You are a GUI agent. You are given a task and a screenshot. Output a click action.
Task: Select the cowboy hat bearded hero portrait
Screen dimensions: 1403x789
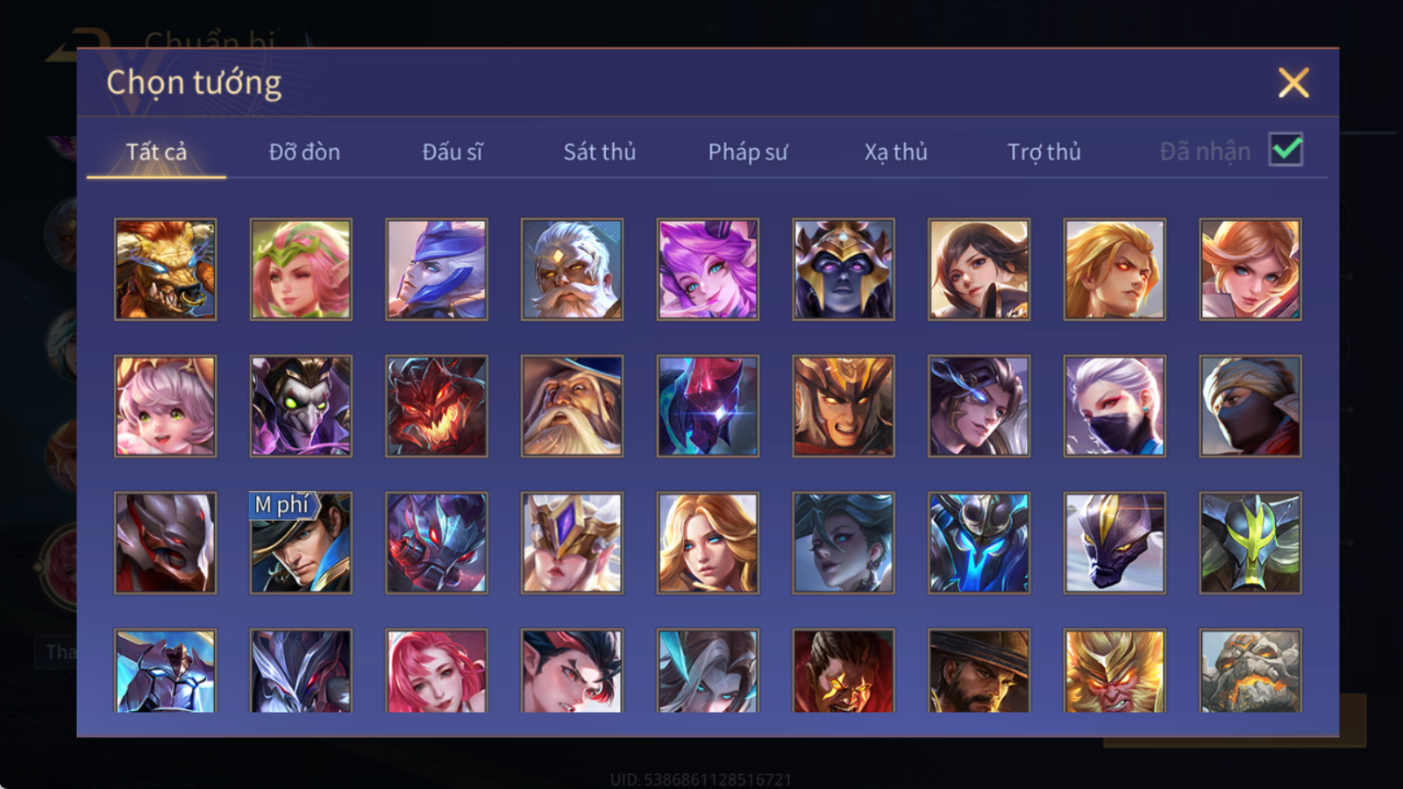point(979,671)
